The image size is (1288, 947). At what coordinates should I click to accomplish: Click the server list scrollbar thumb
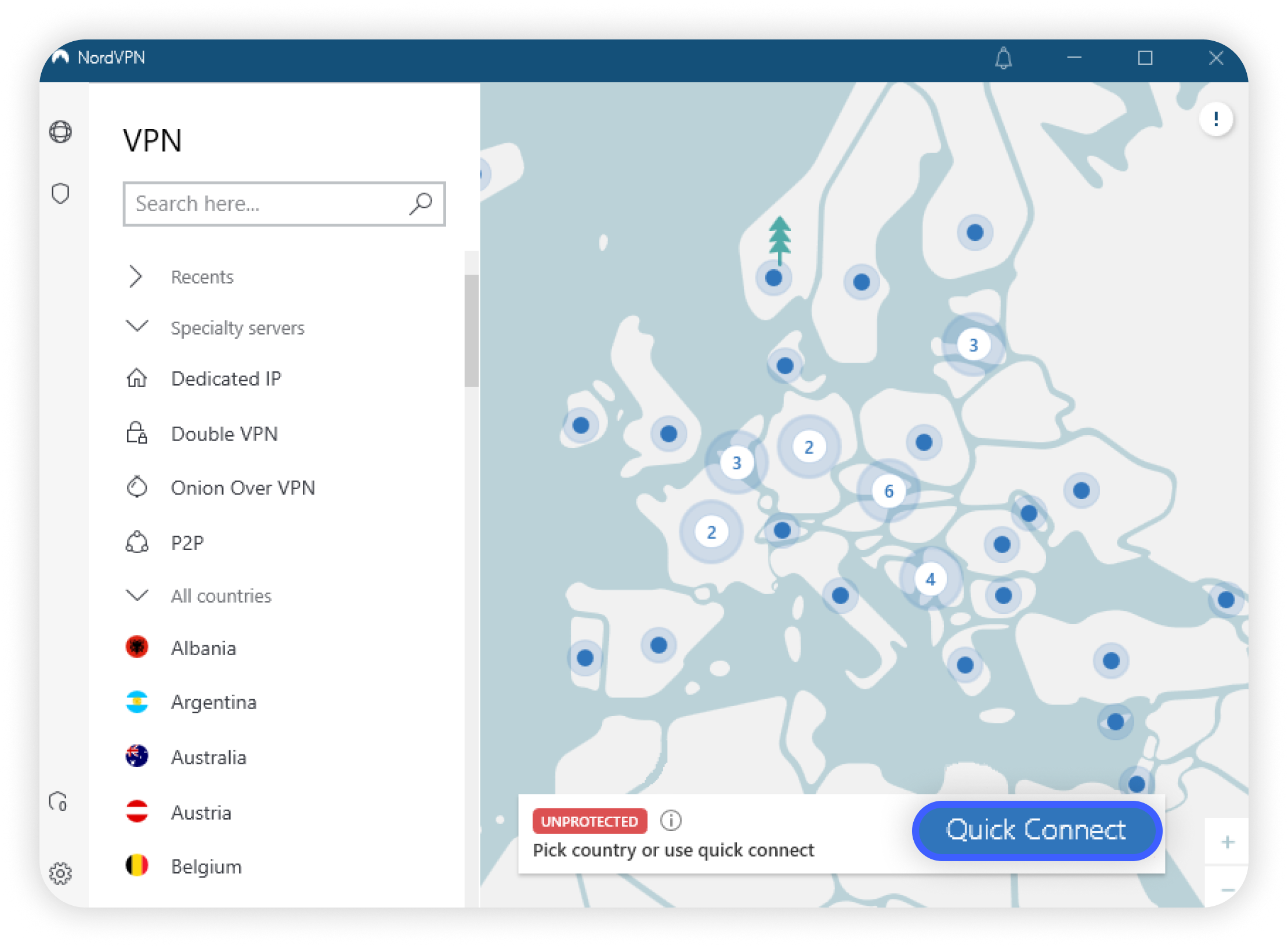point(471,331)
